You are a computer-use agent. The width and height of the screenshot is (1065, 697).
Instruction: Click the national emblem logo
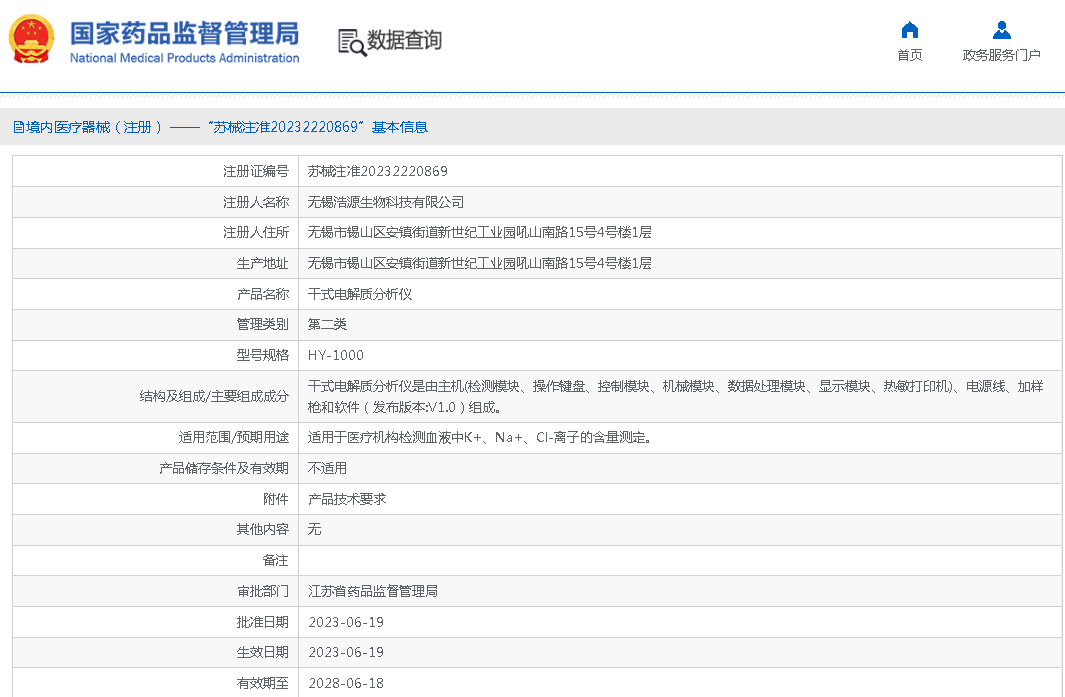click(x=33, y=40)
